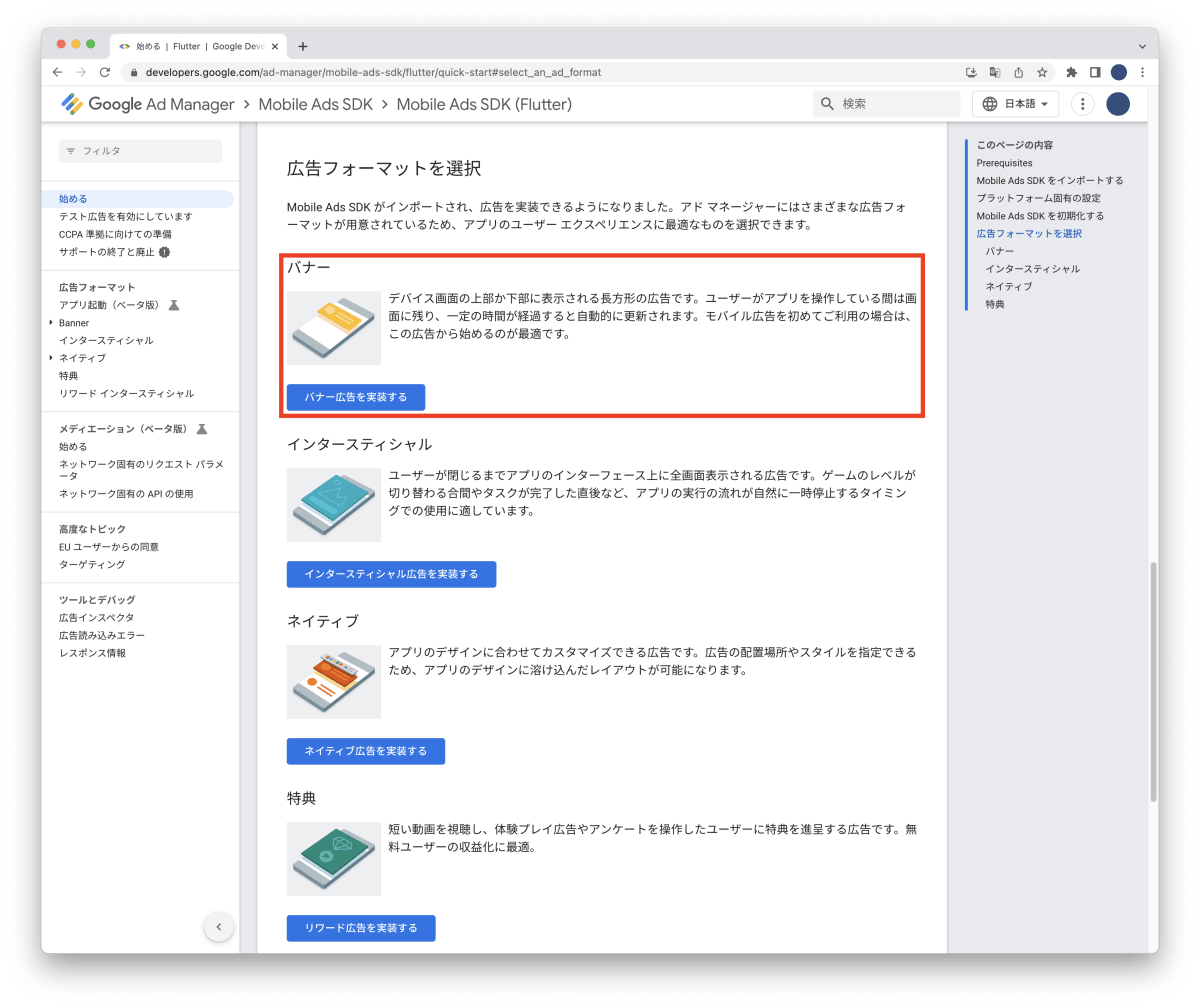The height and width of the screenshot is (1008, 1200).
Task: Click the Google Ad Manager logo
Action: 146,104
